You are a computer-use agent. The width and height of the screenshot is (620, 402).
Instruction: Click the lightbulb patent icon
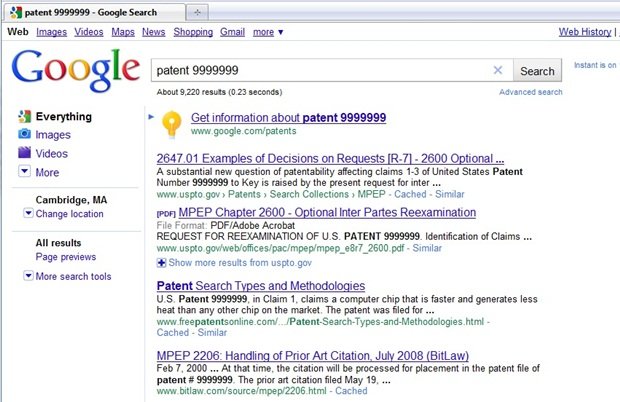point(171,124)
